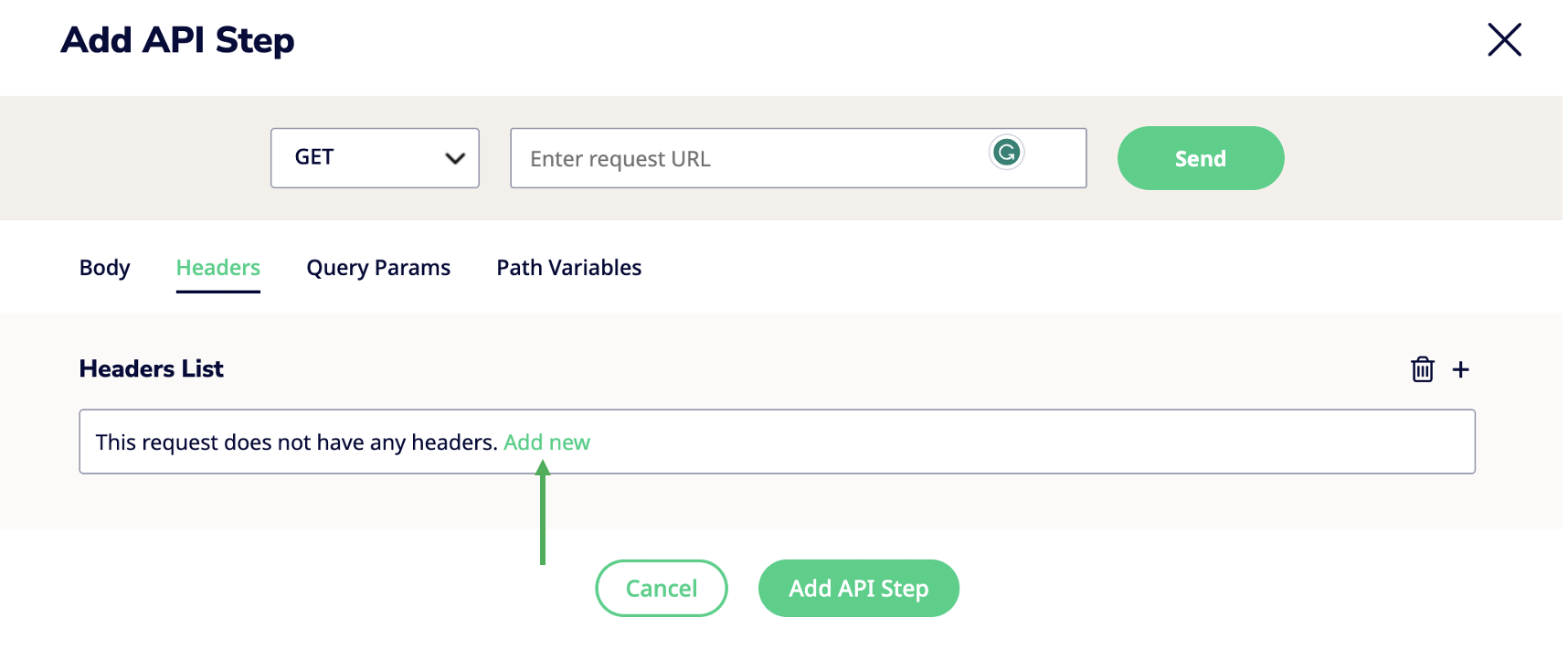Image resolution: width=1568 pixels, height=671 pixels.
Task: Expand the method selector chevron arrow
Action: click(x=455, y=158)
